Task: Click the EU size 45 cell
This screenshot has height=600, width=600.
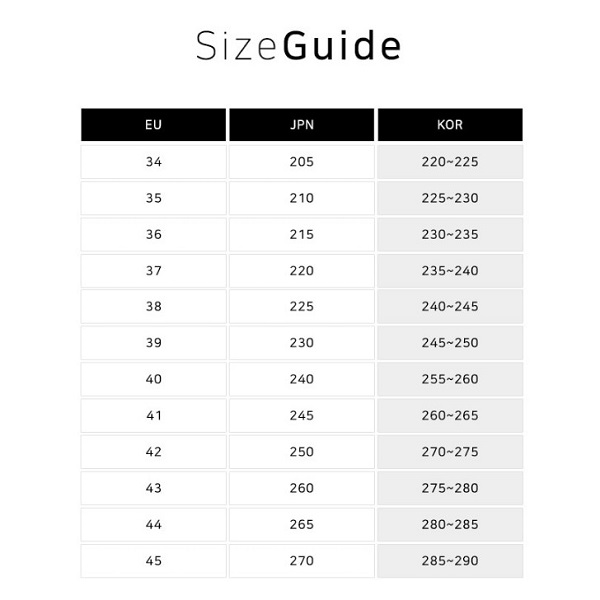Action: pyautogui.click(x=153, y=561)
